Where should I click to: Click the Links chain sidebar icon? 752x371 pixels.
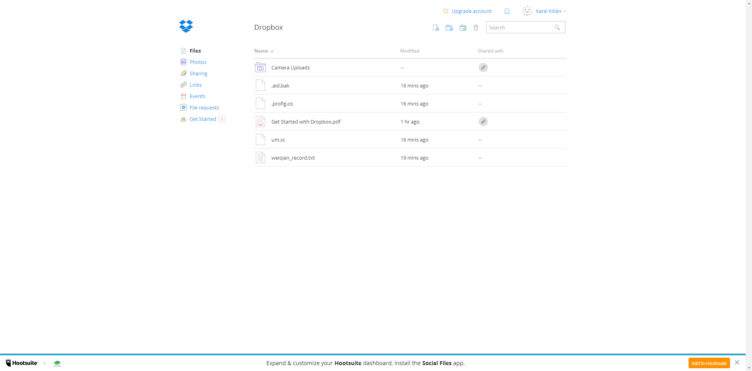(x=183, y=85)
